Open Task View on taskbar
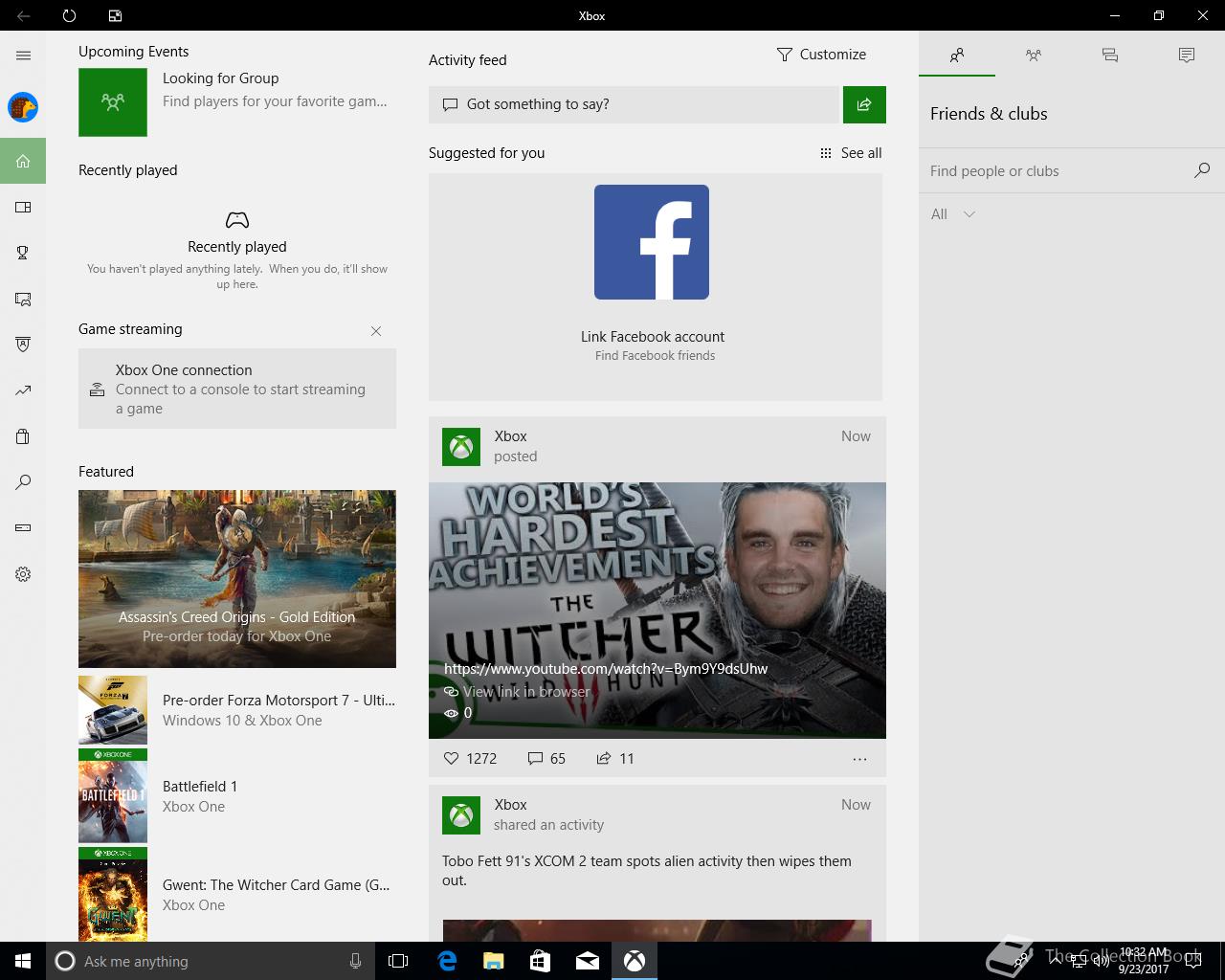The image size is (1225, 980). point(398,961)
